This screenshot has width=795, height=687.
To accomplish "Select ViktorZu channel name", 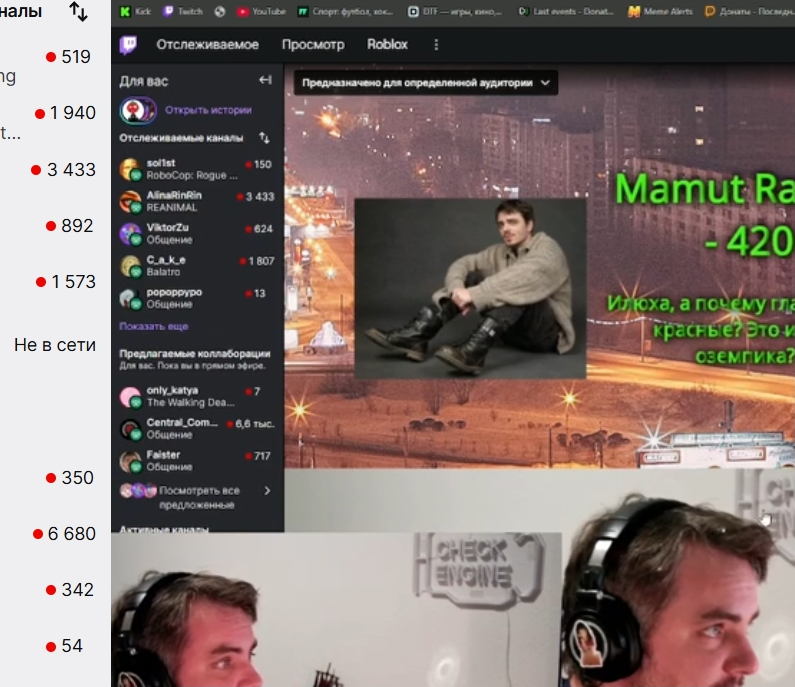I will point(167,227).
